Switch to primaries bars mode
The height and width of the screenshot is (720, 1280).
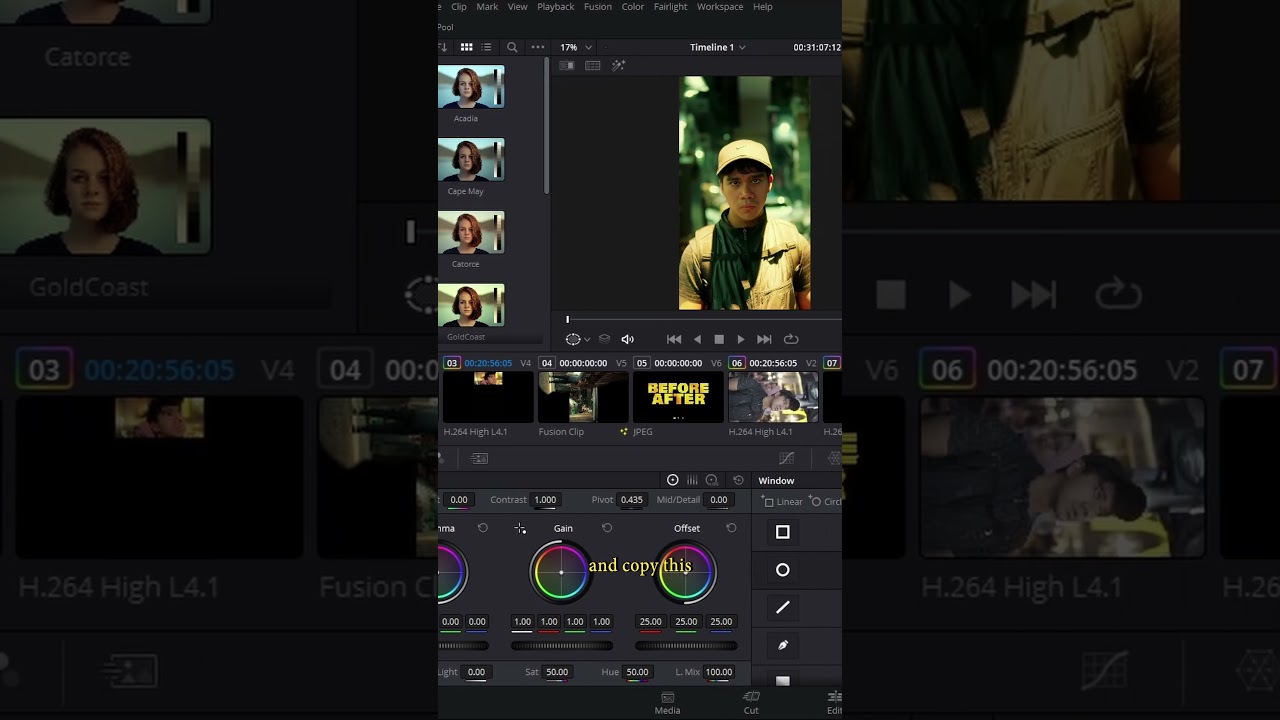(692, 480)
